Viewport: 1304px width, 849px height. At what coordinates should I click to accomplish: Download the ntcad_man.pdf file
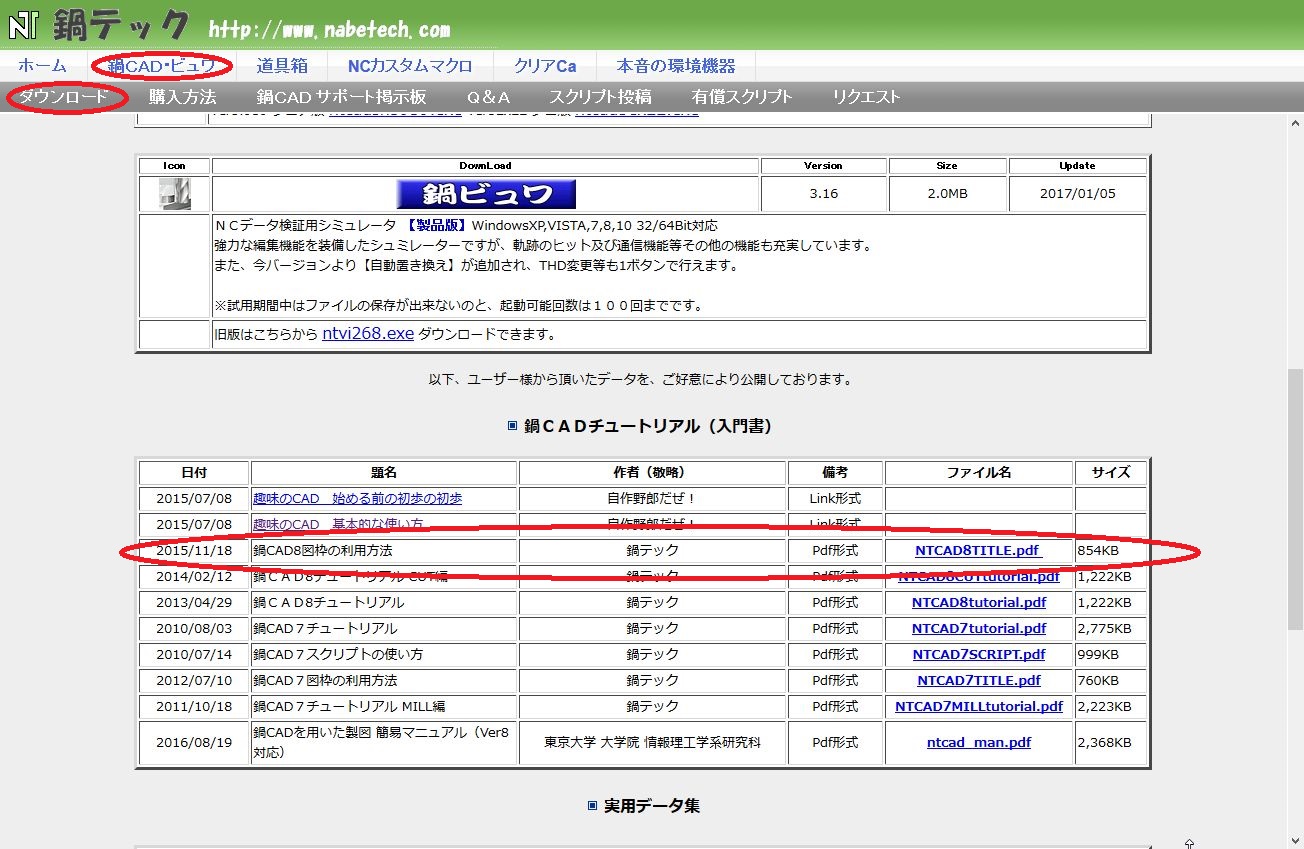tap(979, 743)
